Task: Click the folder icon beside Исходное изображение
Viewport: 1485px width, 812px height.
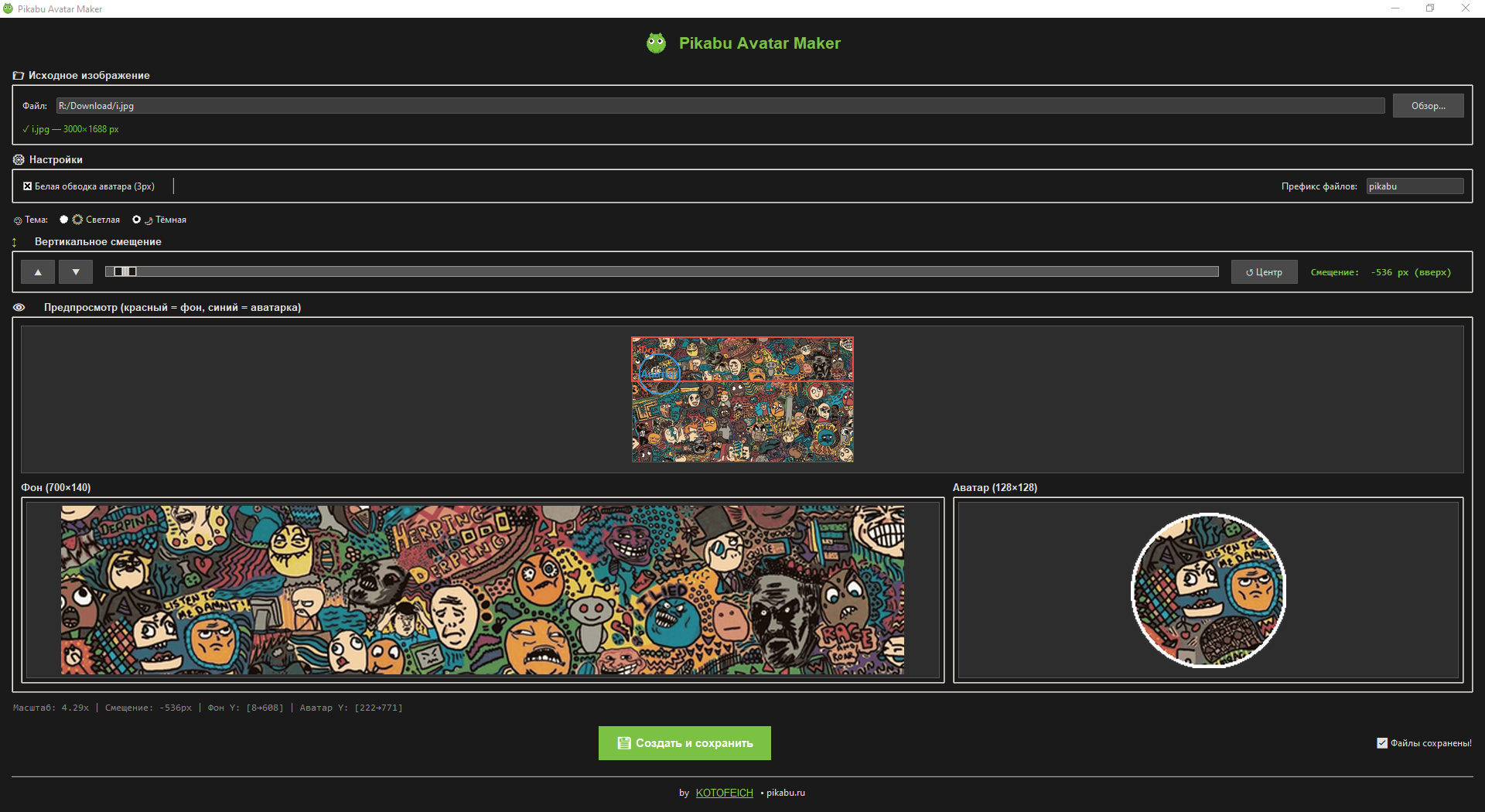Action: [x=19, y=76]
